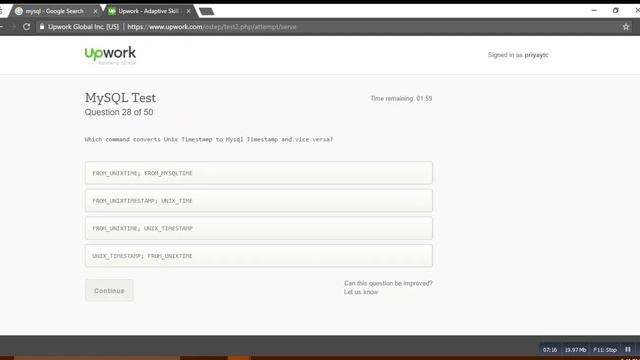Click the 19.97 Mb recording size indicator
Screen dimensions: 640x360
[x=575, y=350]
